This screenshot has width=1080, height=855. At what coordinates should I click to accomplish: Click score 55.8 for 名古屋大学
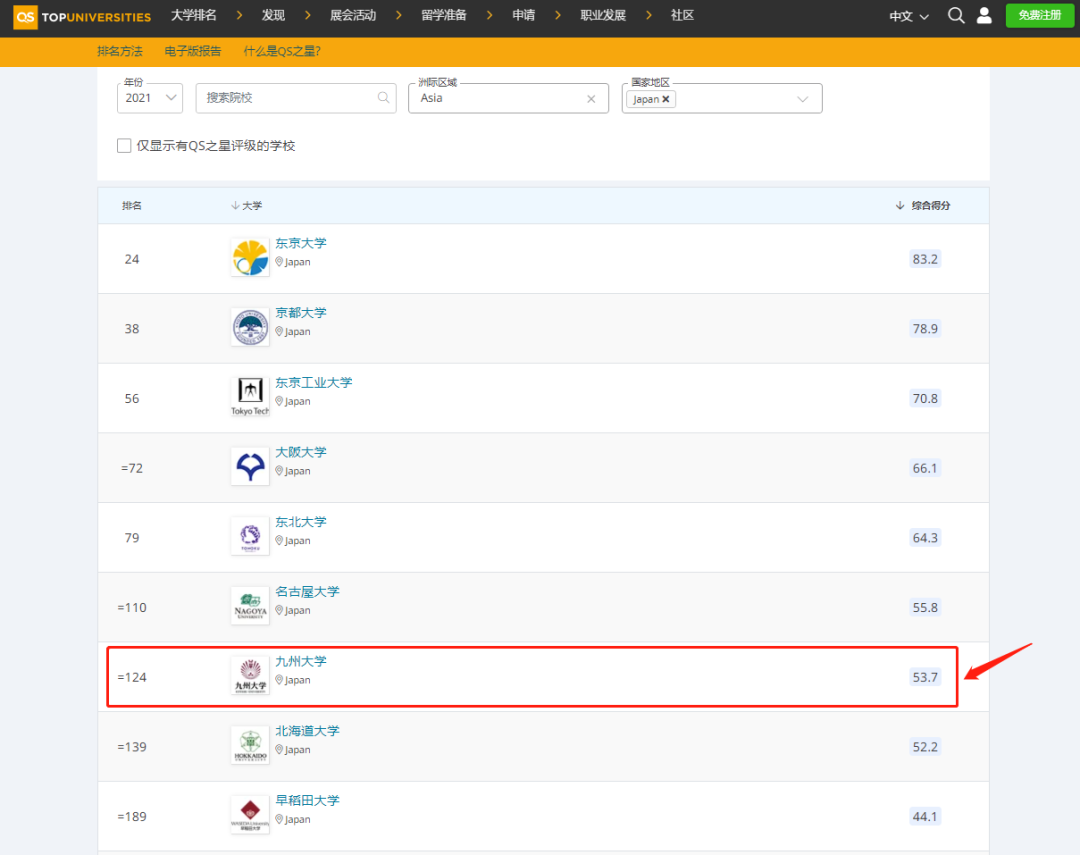pos(925,607)
